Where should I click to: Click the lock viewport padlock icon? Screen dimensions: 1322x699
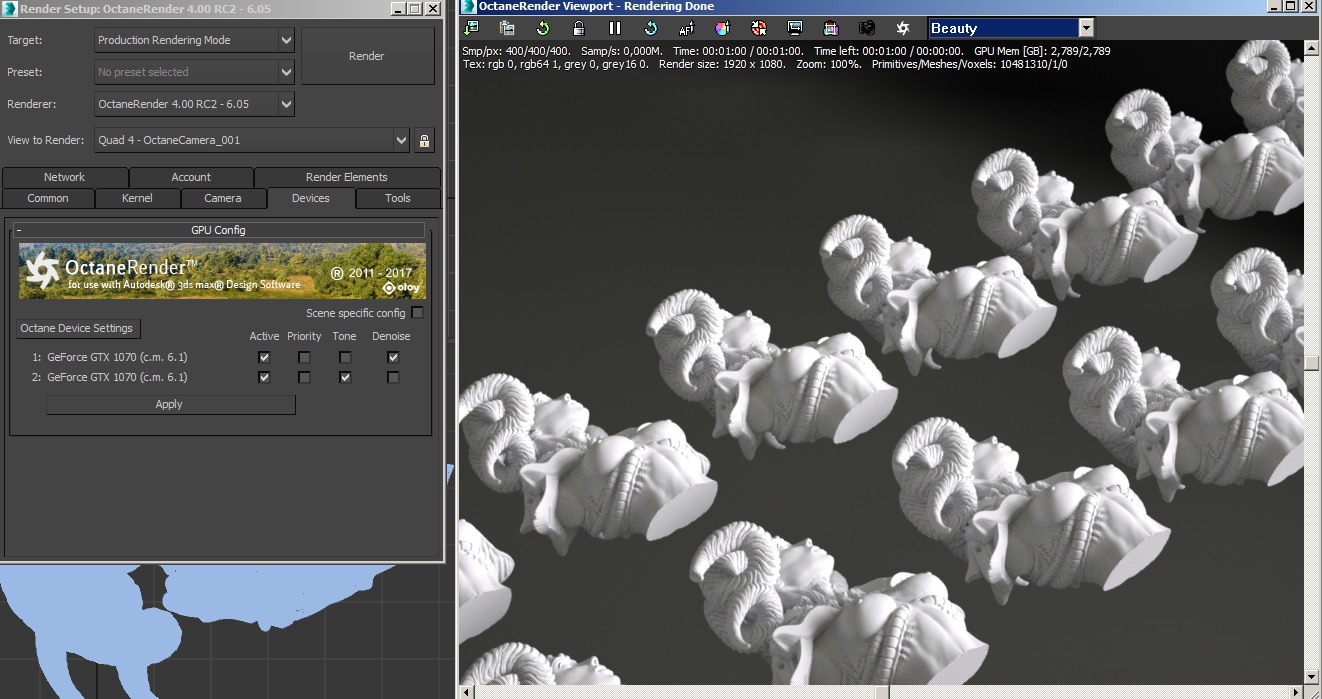(x=579, y=28)
